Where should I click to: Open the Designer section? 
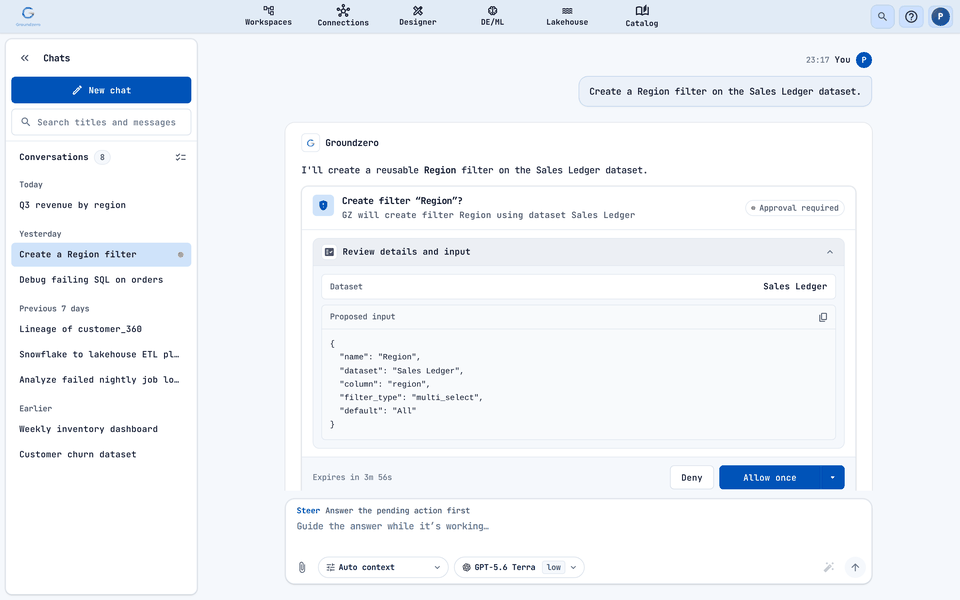pos(418,16)
